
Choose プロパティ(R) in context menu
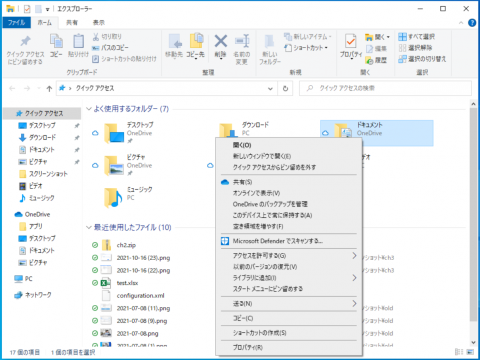click(x=289, y=347)
